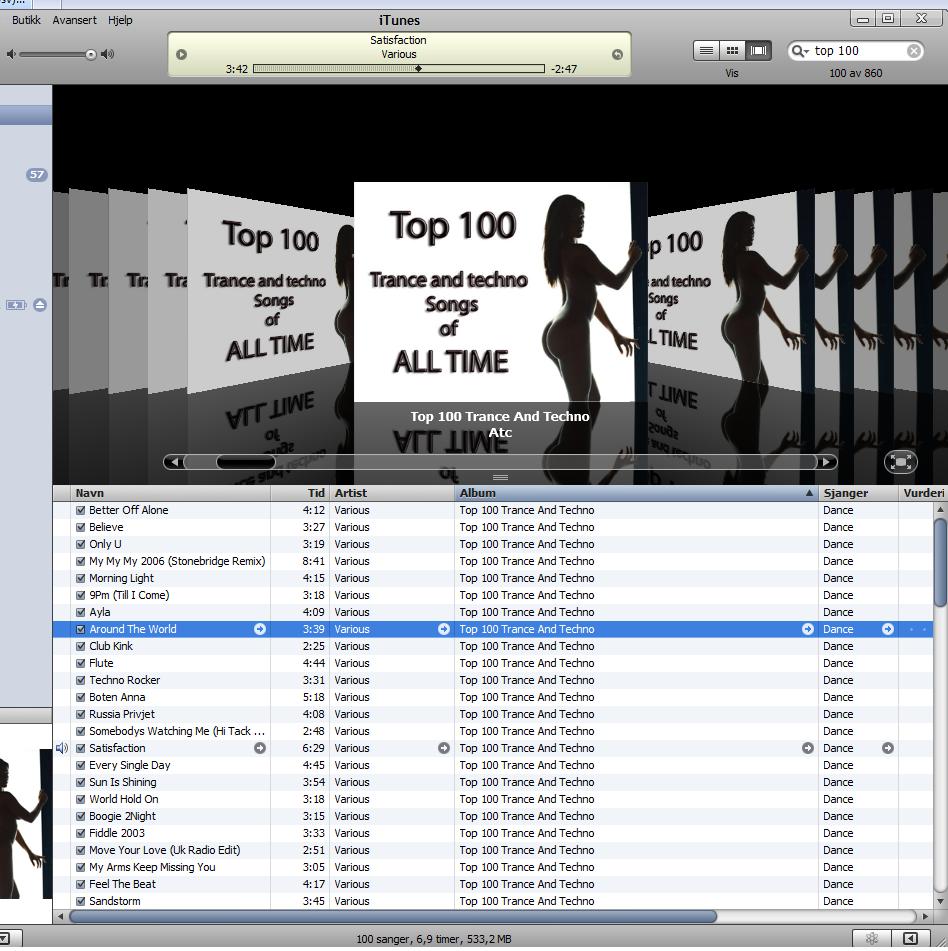Toggle the artwork viewer button at the bottom left
The height and width of the screenshot is (951, 948).
pyautogui.click(x=6, y=938)
